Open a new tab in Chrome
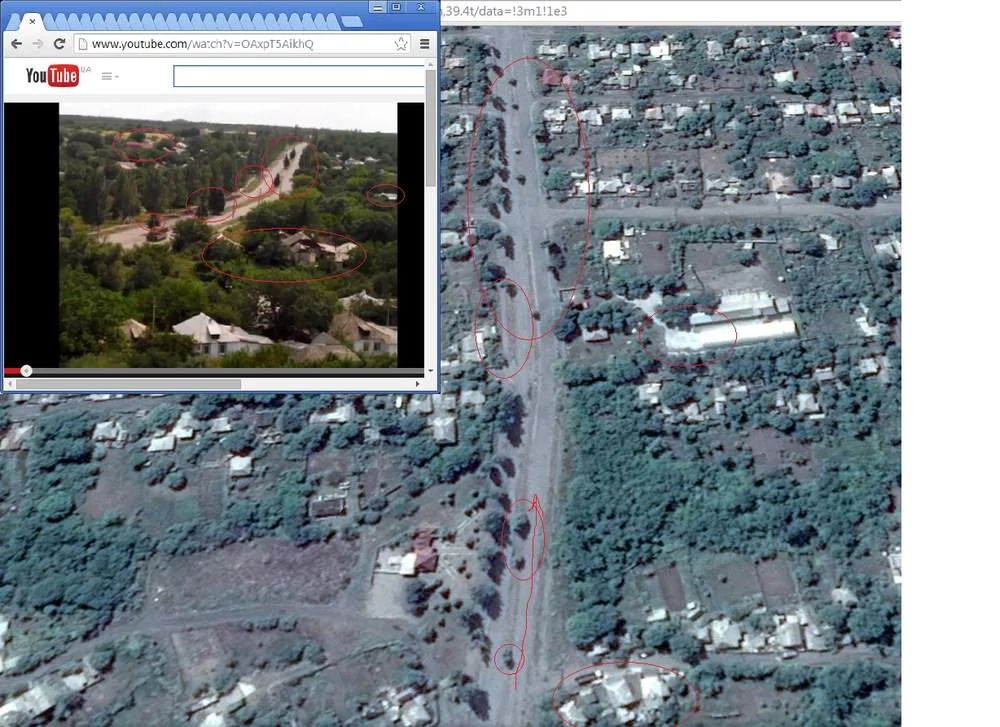Viewport: 1000px width, 727px height. 351,22
